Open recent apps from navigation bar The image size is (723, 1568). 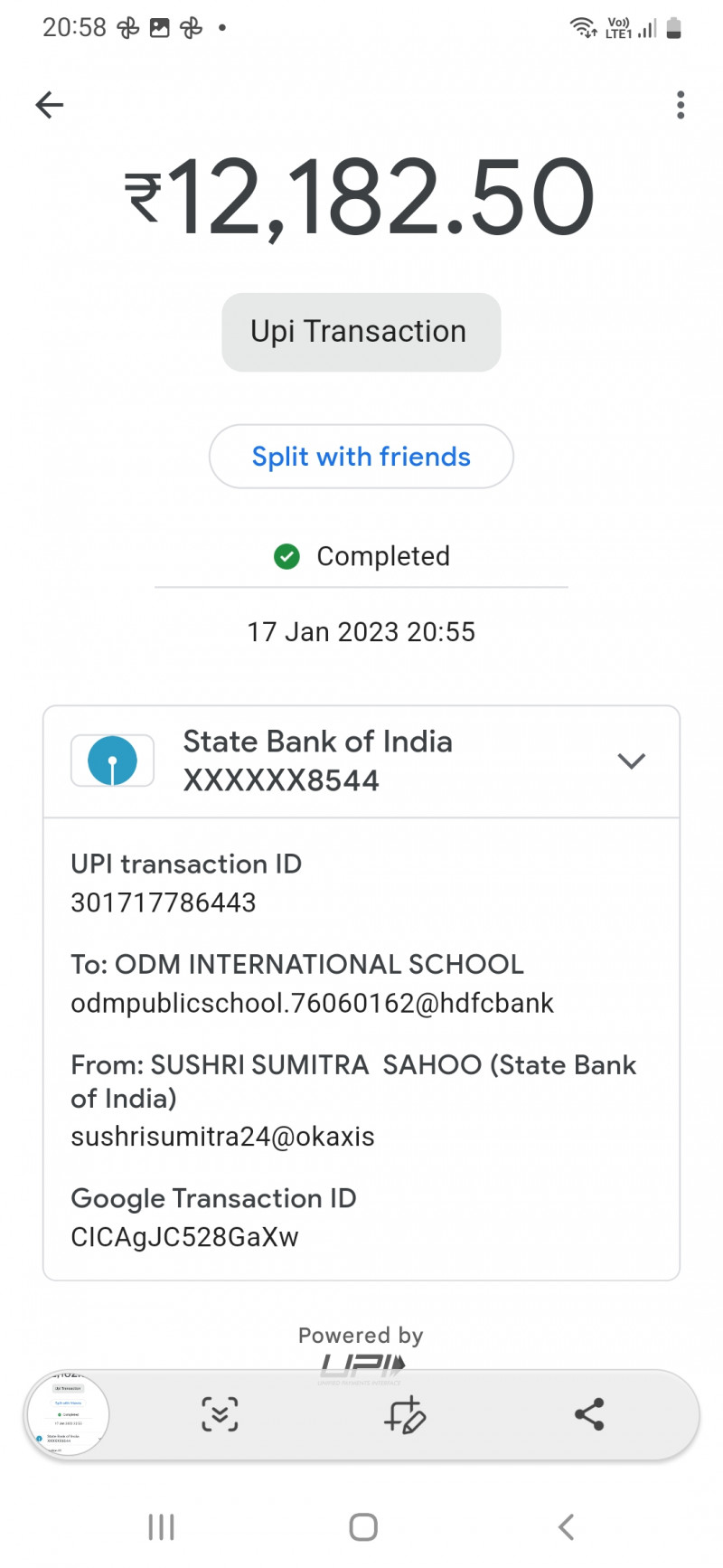(161, 1527)
